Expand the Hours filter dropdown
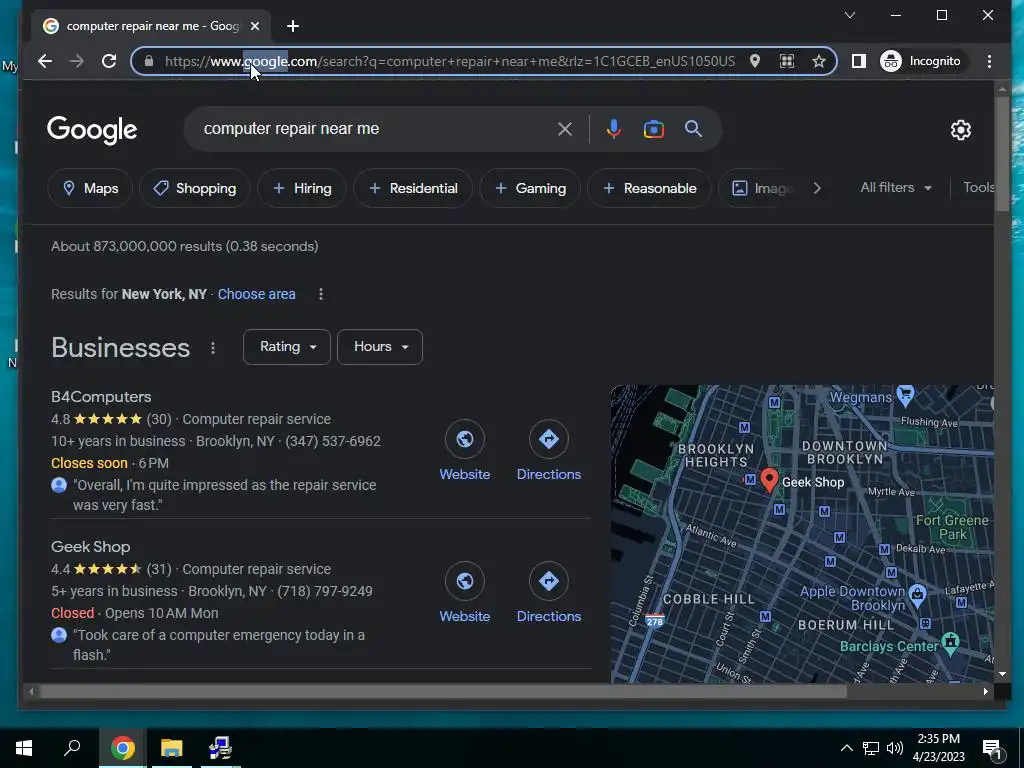 click(x=379, y=347)
